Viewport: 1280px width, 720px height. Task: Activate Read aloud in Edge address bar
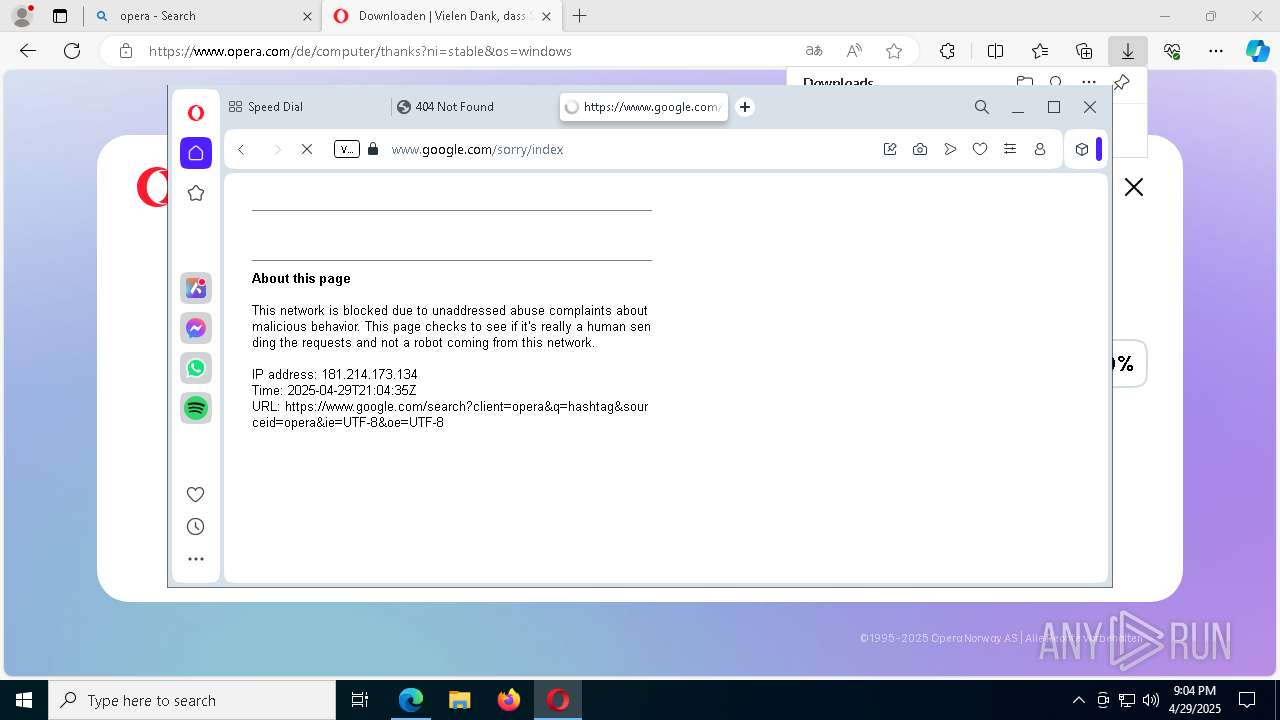pos(854,51)
